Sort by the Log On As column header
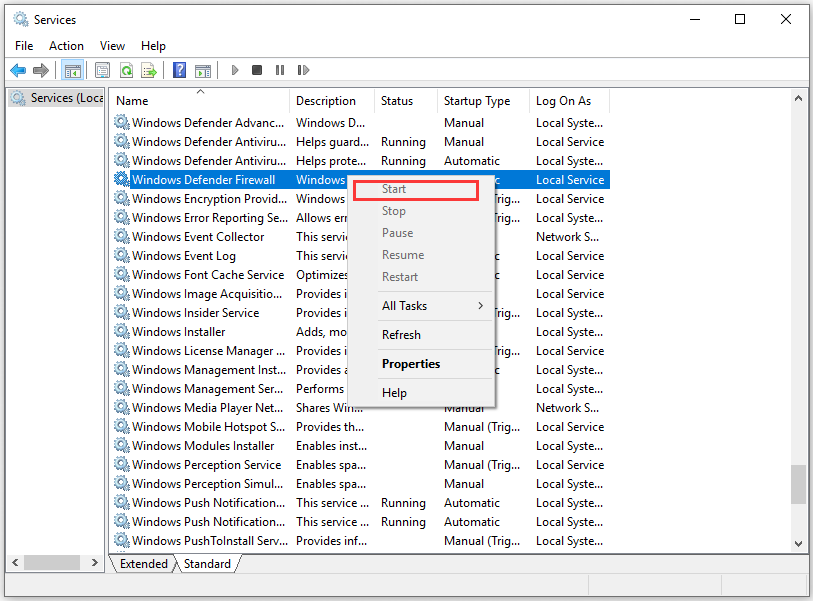 (x=569, y=101)
